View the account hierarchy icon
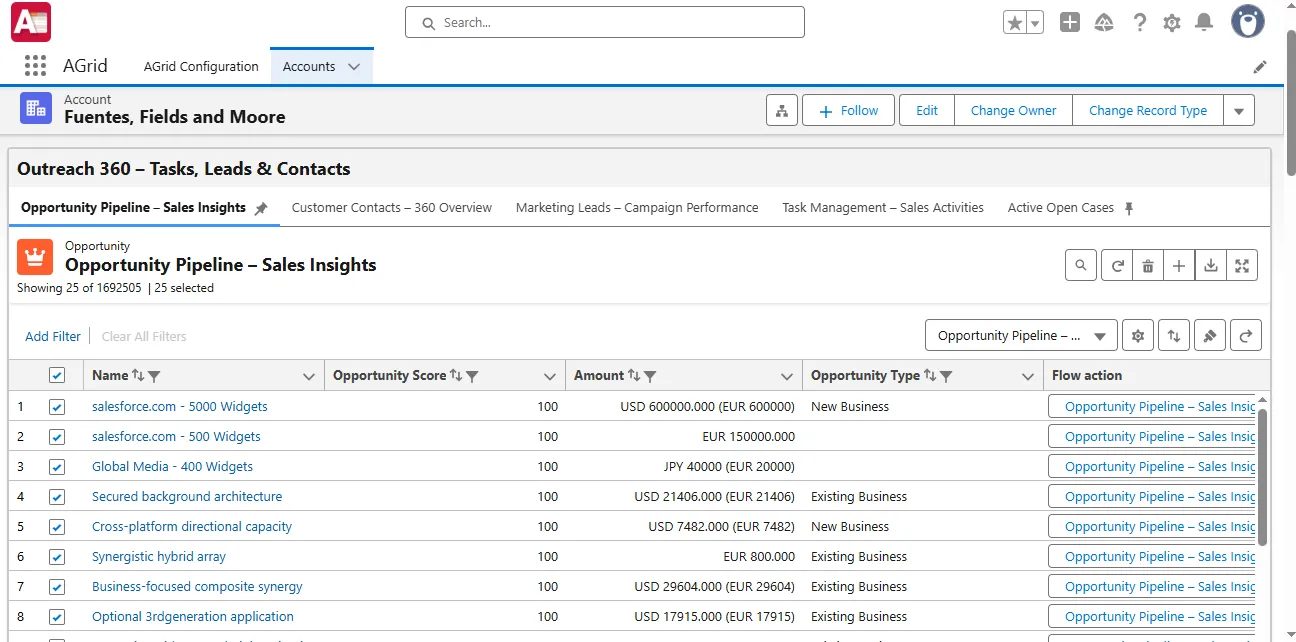 782,111
